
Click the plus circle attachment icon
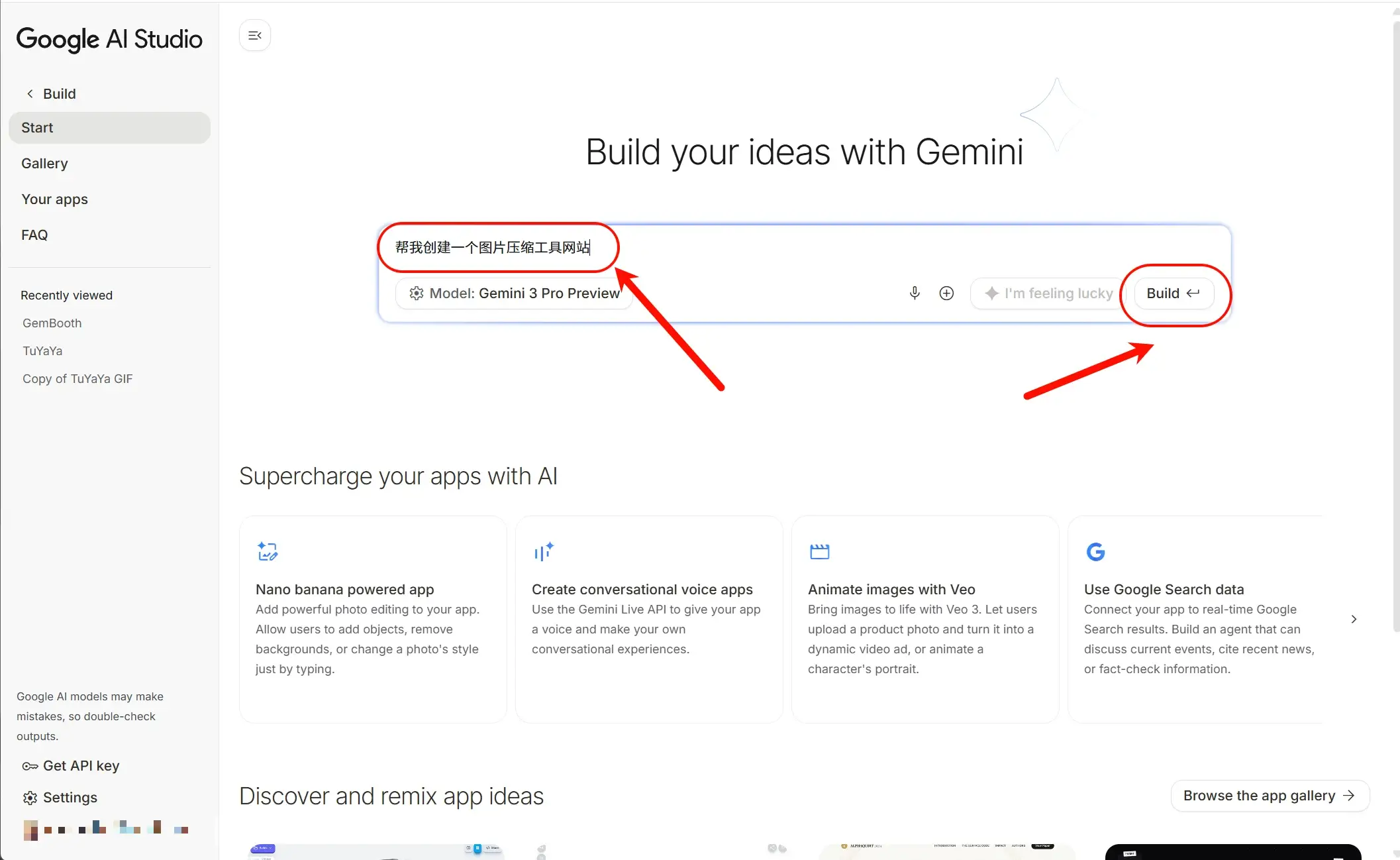coord(946,293)
